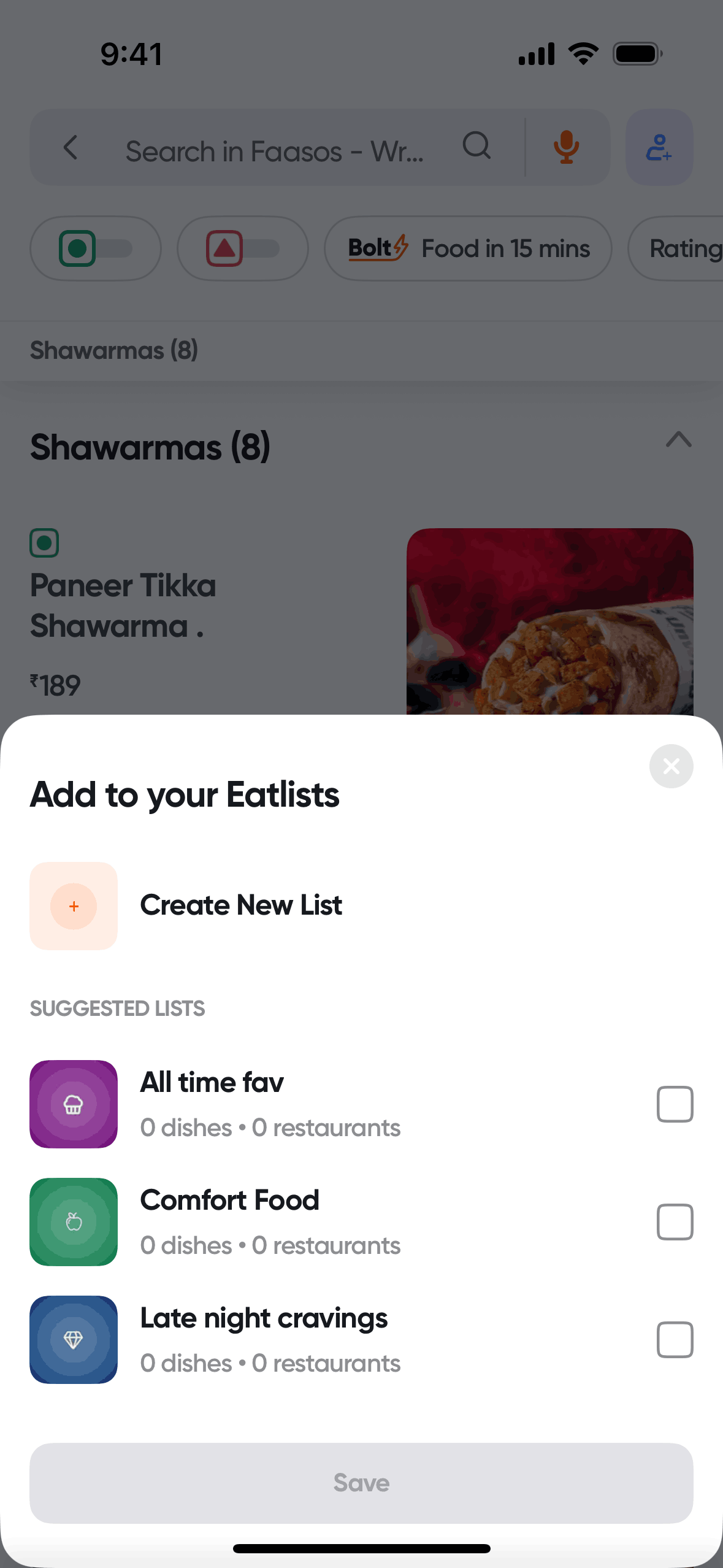Select the Bolt Food in 15 mins filter
Image resolution: width=723 pixels, height=1568 pixels.
[x=468, y=248]
